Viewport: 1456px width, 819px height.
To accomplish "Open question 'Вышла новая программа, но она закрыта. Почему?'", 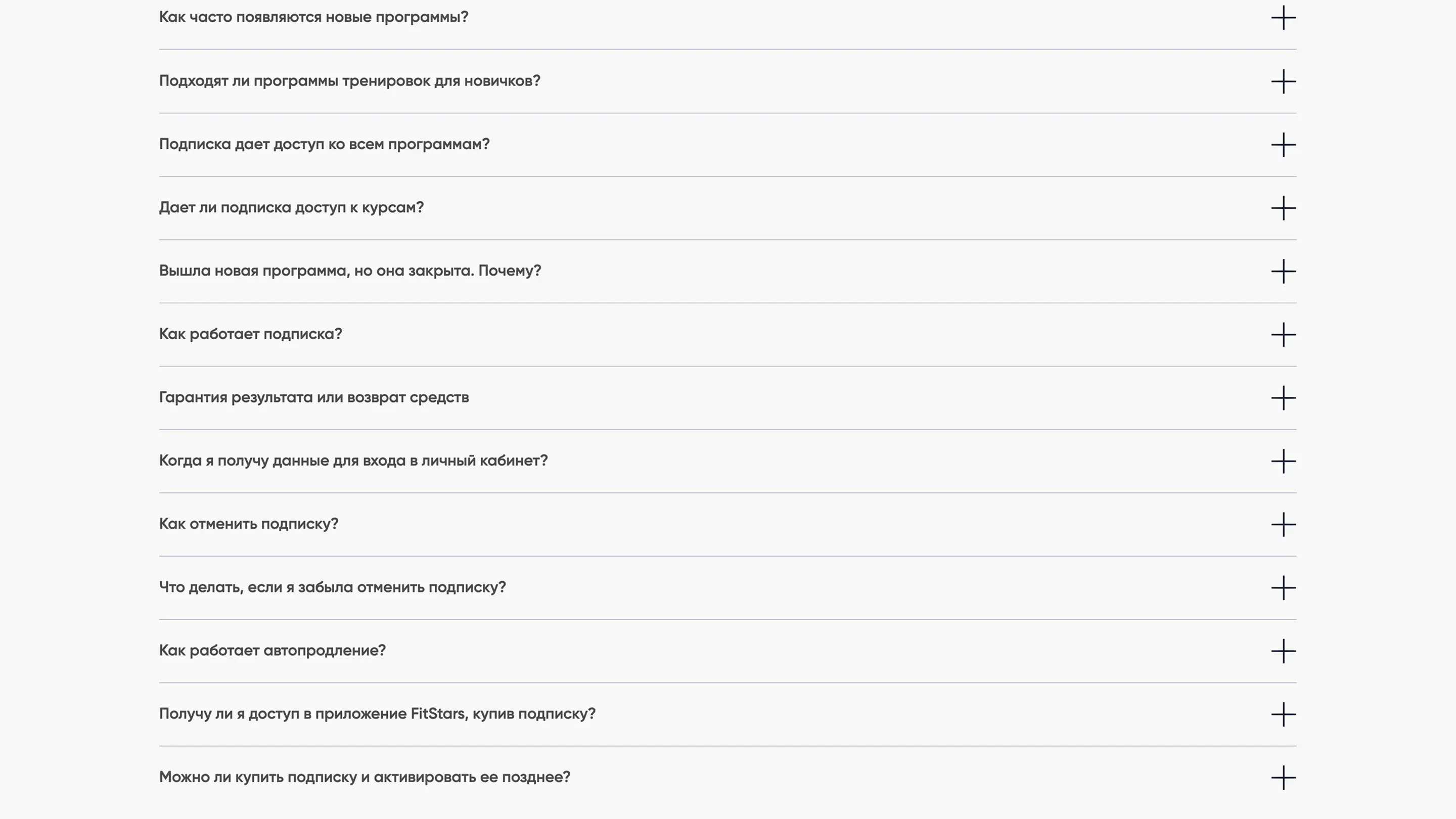I will click(x=350, y=271).
